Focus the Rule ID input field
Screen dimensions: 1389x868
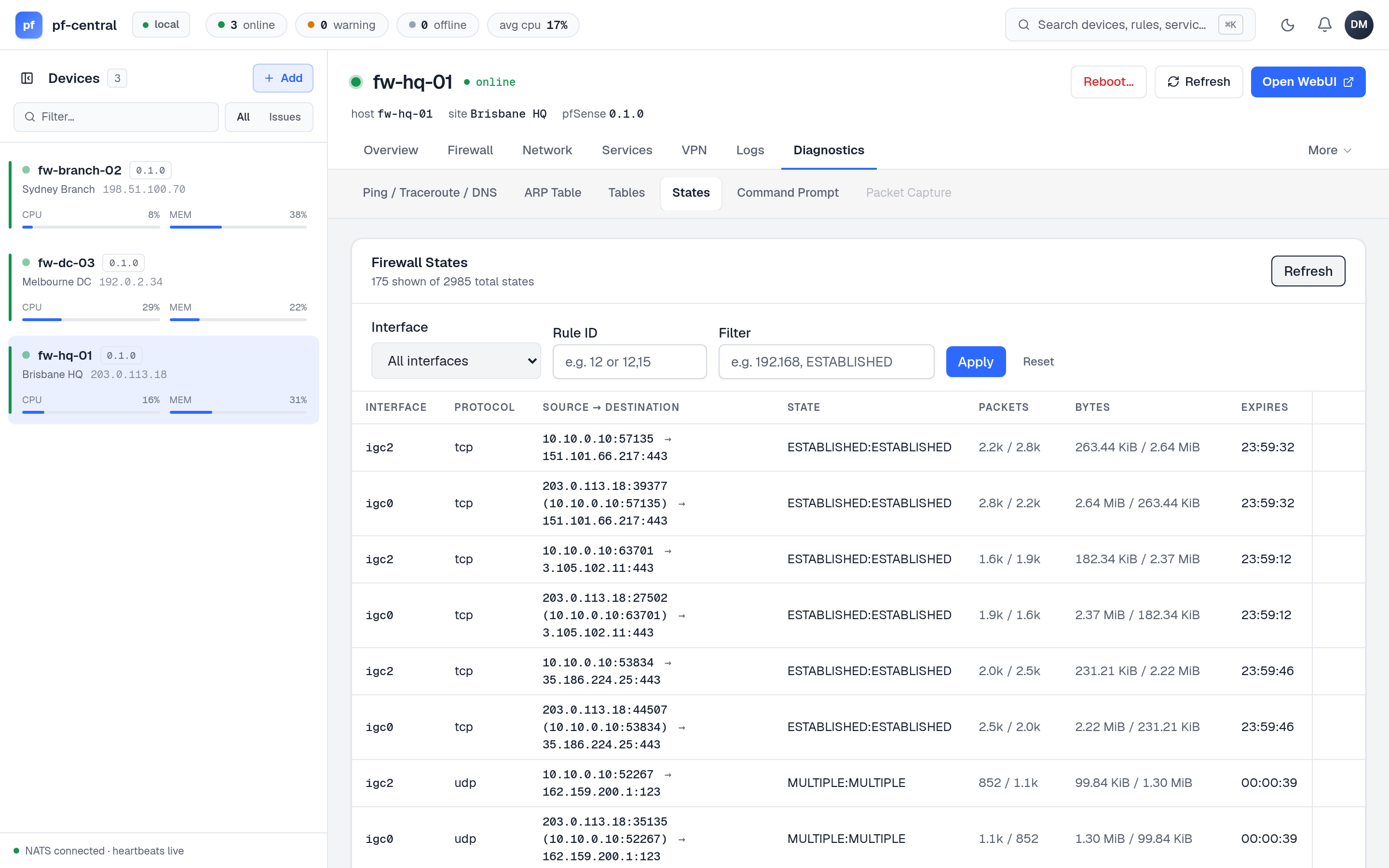629,362
